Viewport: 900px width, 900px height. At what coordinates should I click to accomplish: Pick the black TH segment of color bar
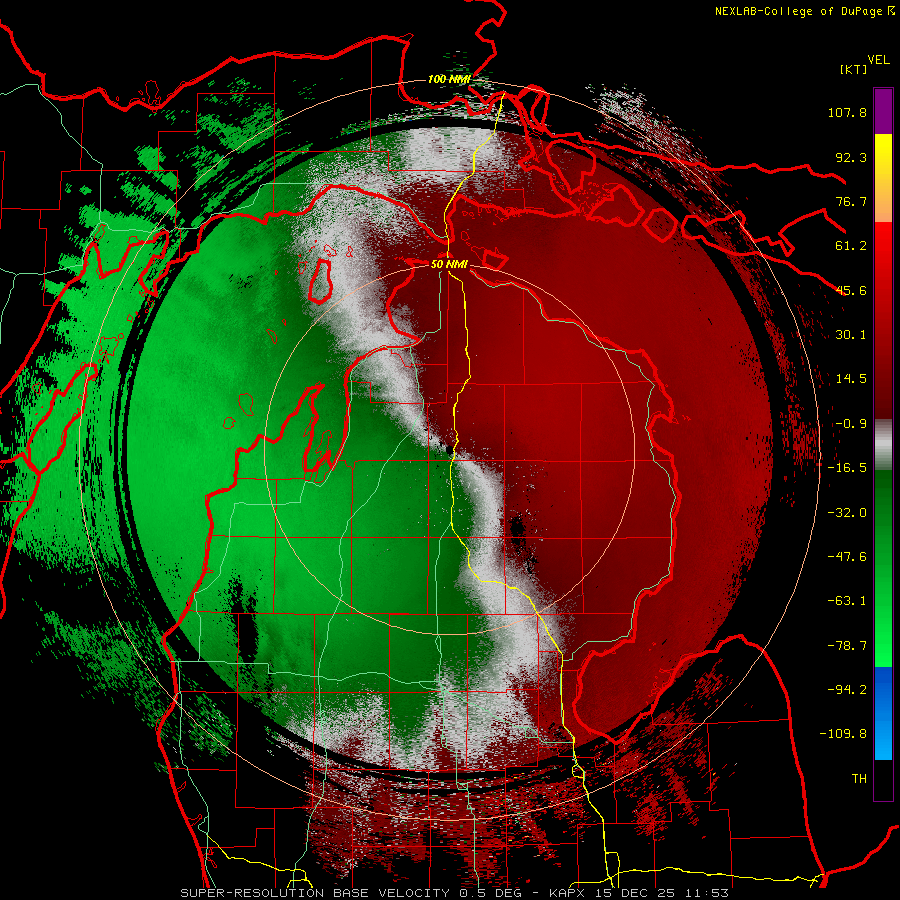[x=883, y=779]
